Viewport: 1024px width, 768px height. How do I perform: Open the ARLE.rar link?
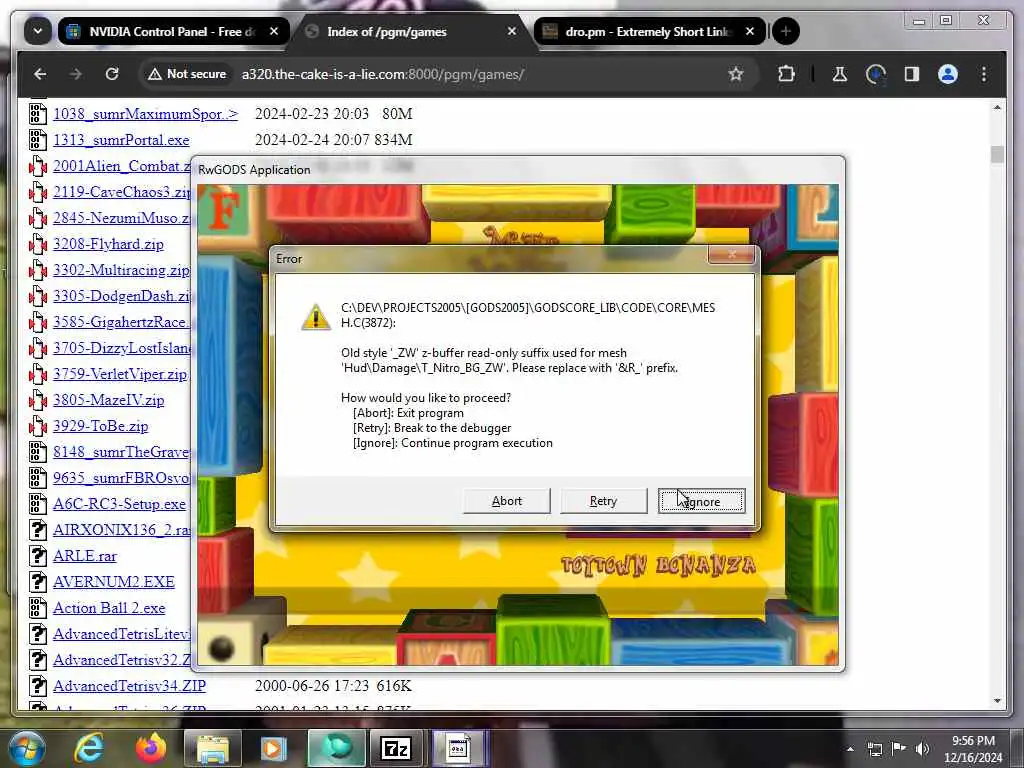point(85,556)
